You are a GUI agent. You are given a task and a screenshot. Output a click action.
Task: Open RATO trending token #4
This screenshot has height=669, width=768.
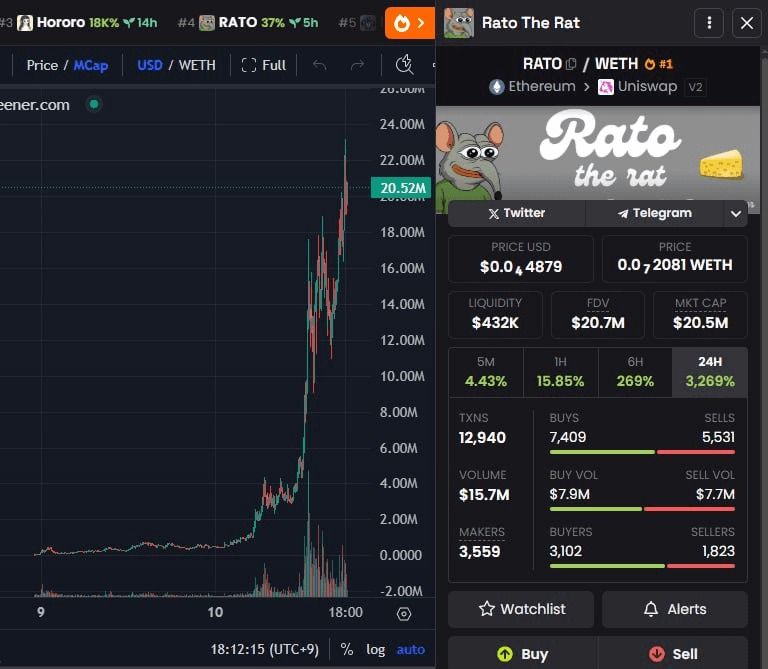pos(248,23)
